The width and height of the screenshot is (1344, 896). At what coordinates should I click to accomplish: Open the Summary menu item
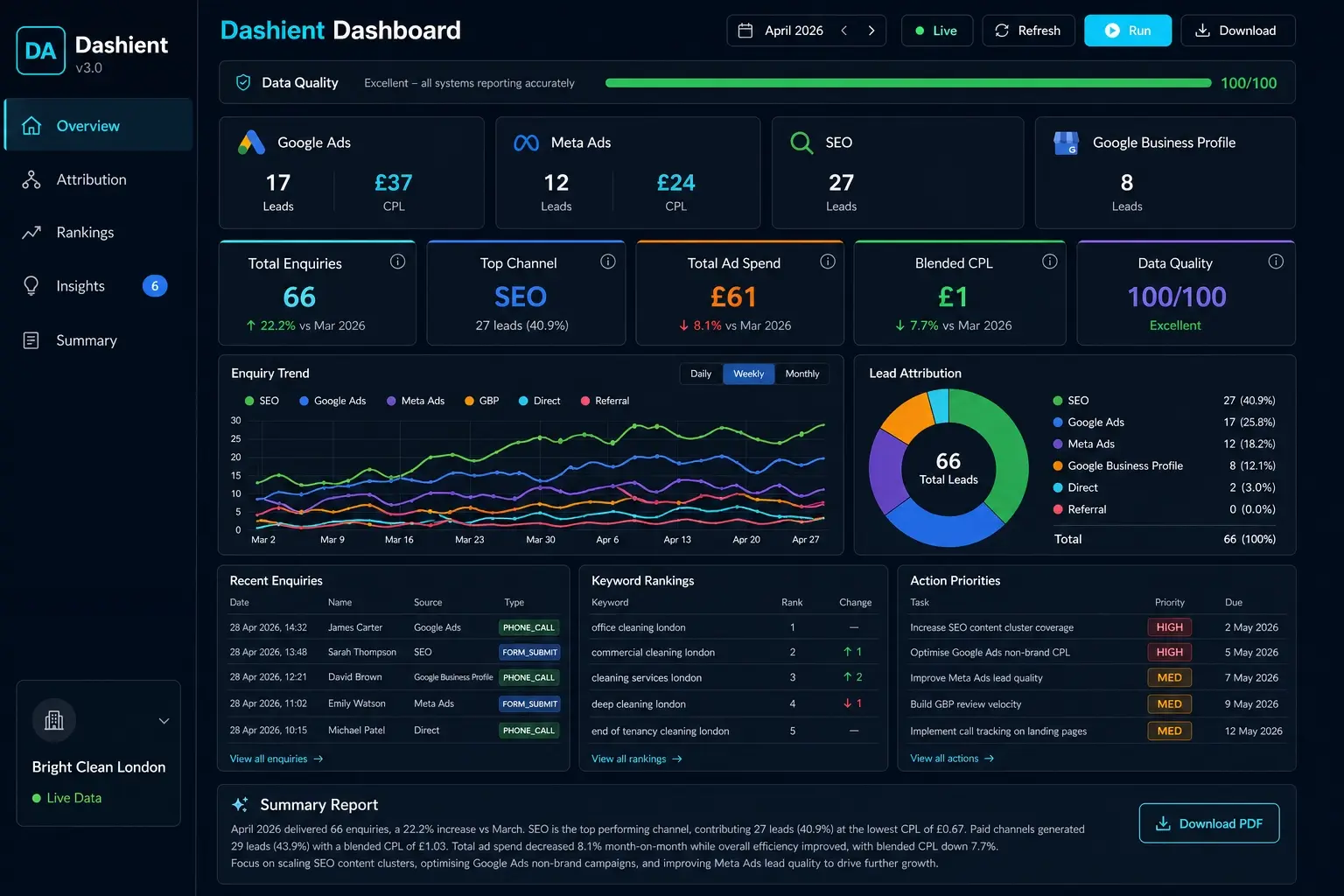coord(98,340)
